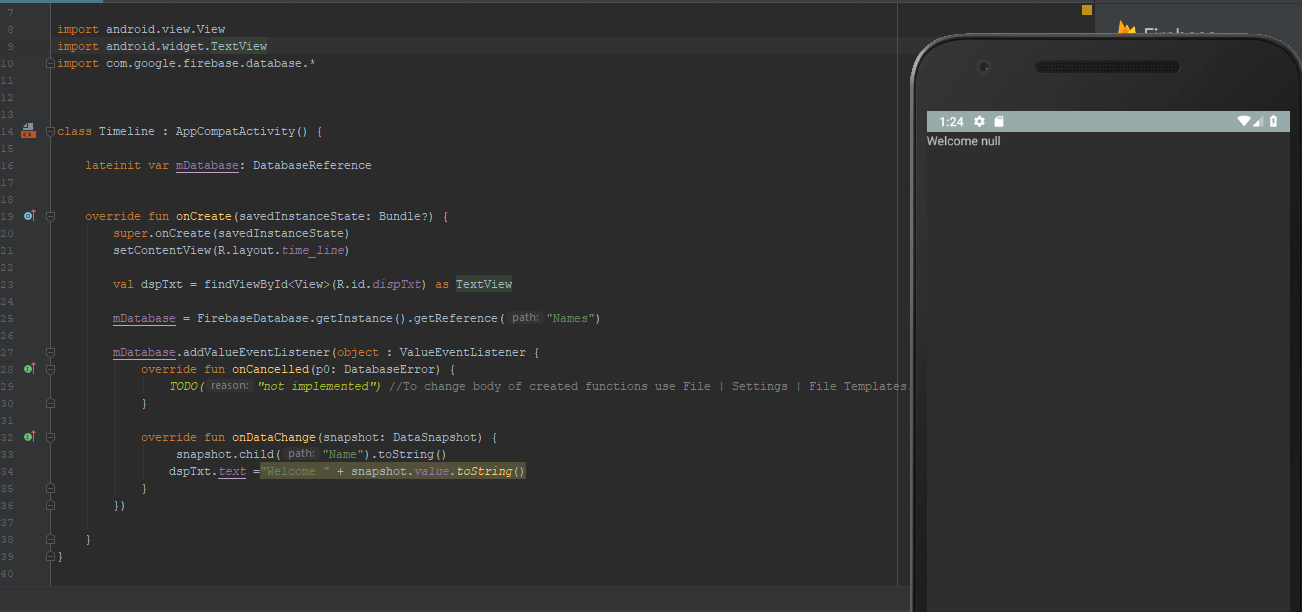Click the implements gutter icon beside onCancelled
The height and width of the screenshot is (612, 1302).
click(x=29, y=369)
